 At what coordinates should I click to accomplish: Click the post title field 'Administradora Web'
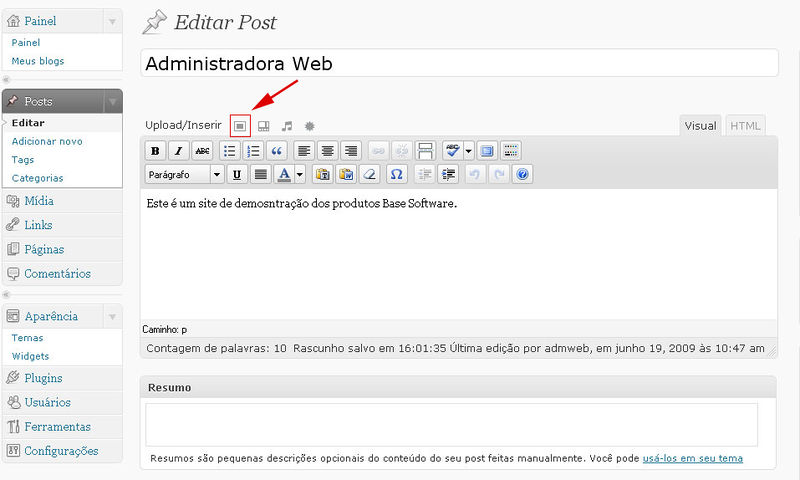click(459, 63)
